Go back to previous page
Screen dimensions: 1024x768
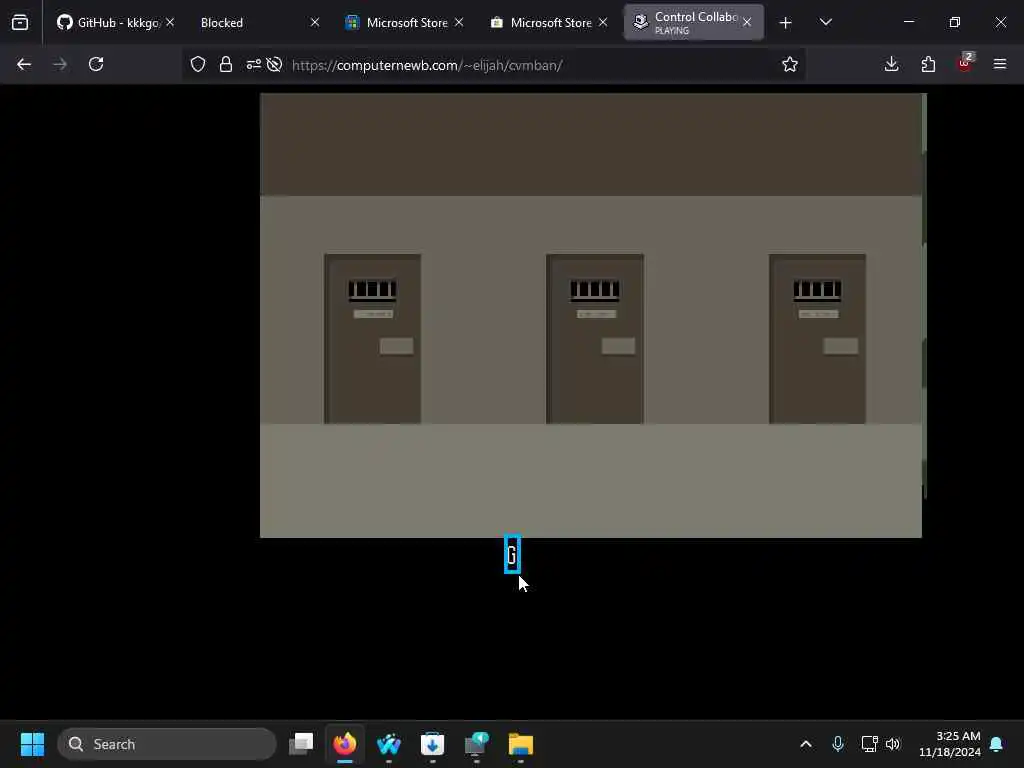click(24, 64)
